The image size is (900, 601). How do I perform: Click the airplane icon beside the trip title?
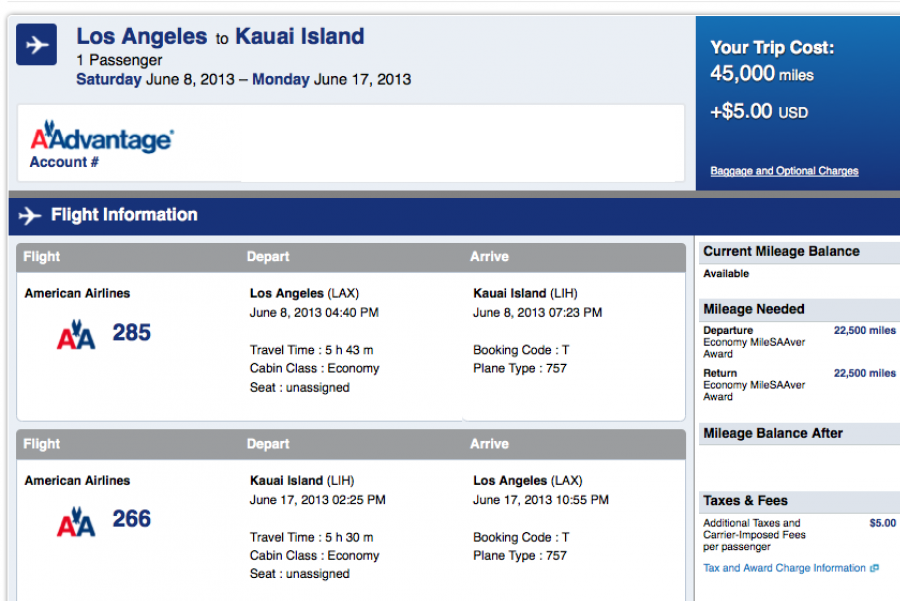coord(37,45)
